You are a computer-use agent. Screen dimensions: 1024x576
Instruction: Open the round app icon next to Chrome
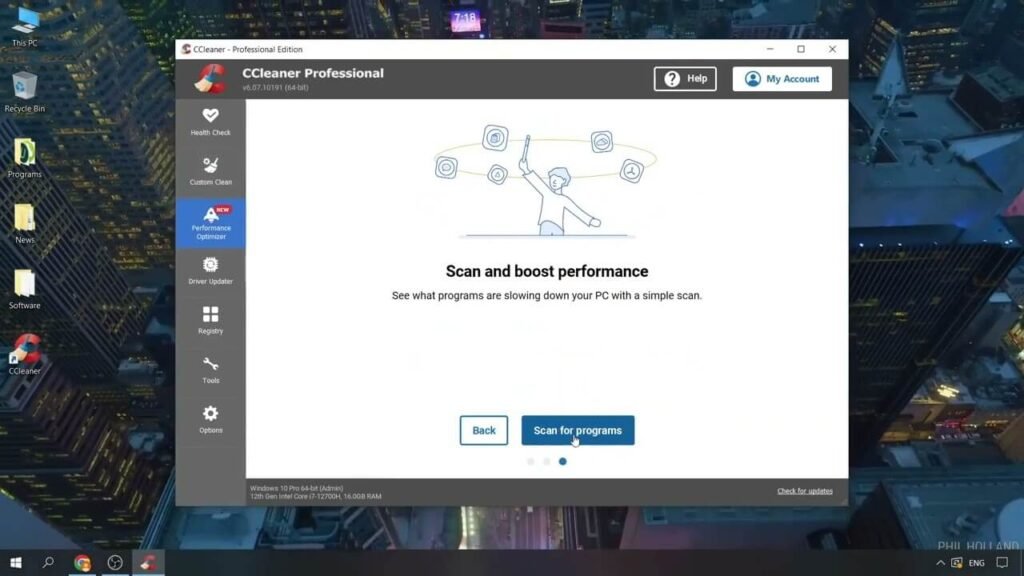115,562
